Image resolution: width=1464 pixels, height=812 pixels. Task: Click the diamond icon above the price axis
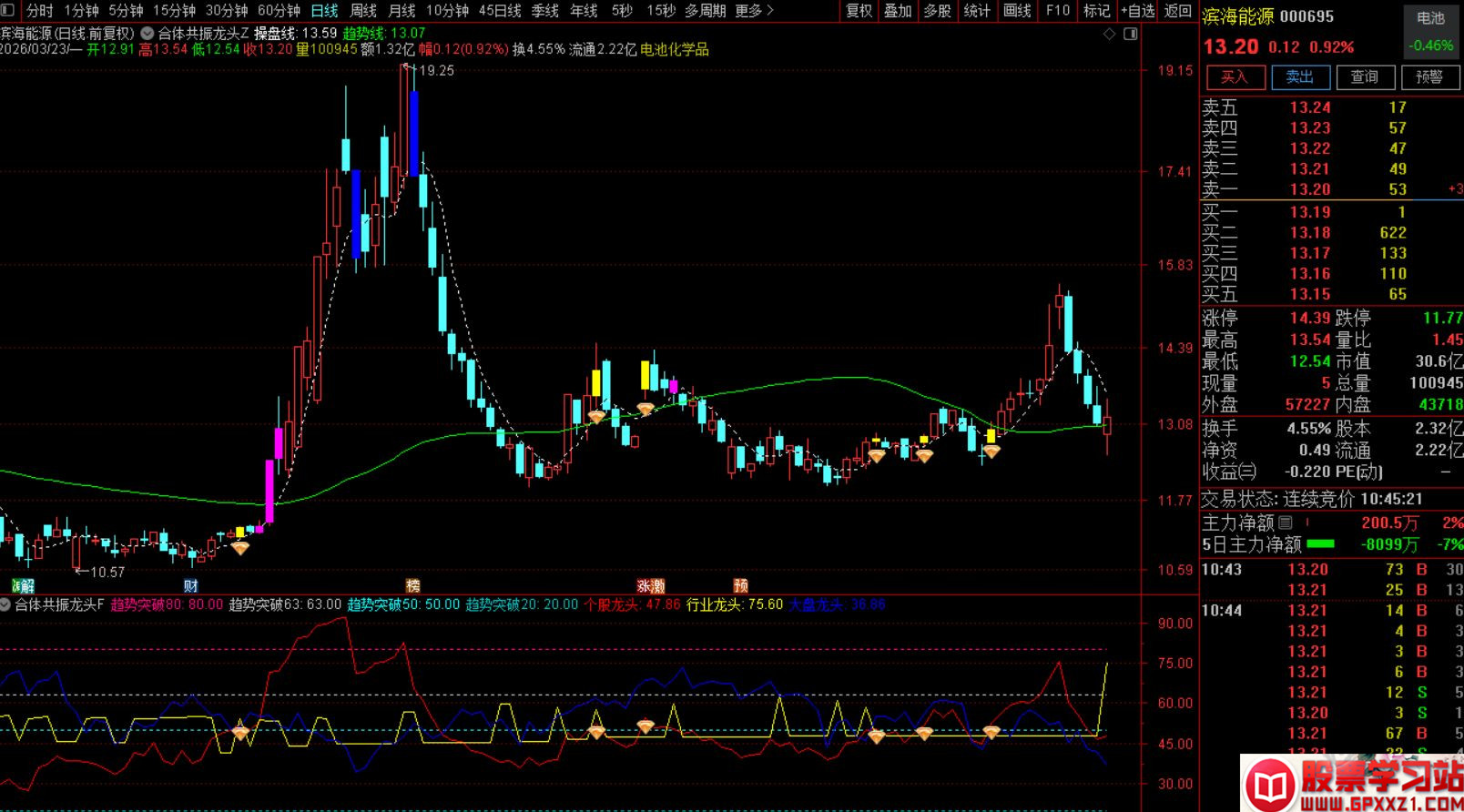tap(1109, 34)
